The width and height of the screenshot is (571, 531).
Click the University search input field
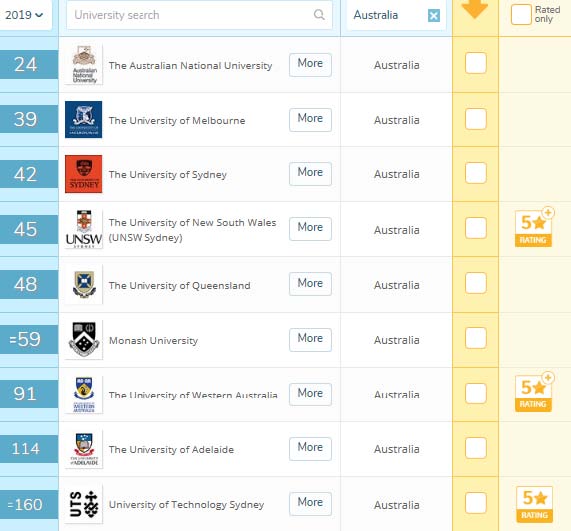[199, 15]
